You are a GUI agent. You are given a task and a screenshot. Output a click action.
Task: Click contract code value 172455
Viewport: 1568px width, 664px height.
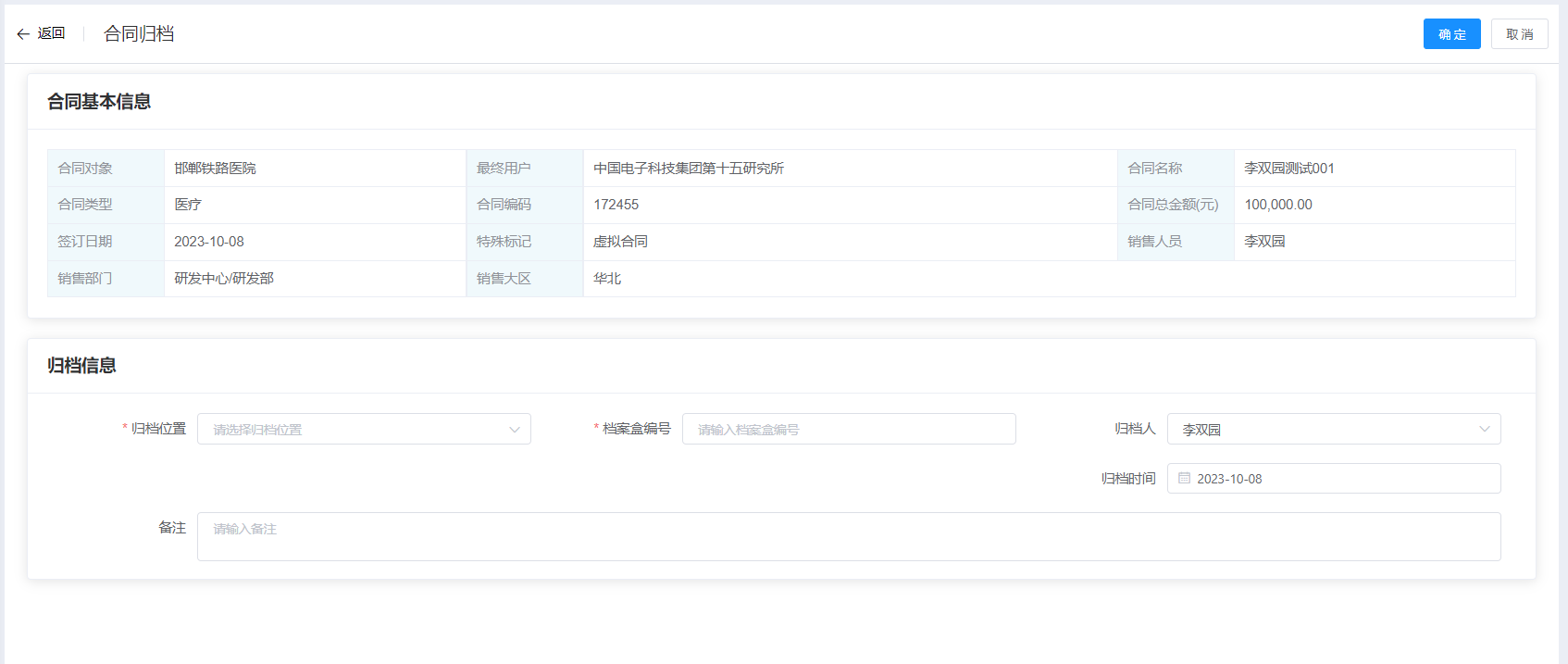[x=616, y=205]
